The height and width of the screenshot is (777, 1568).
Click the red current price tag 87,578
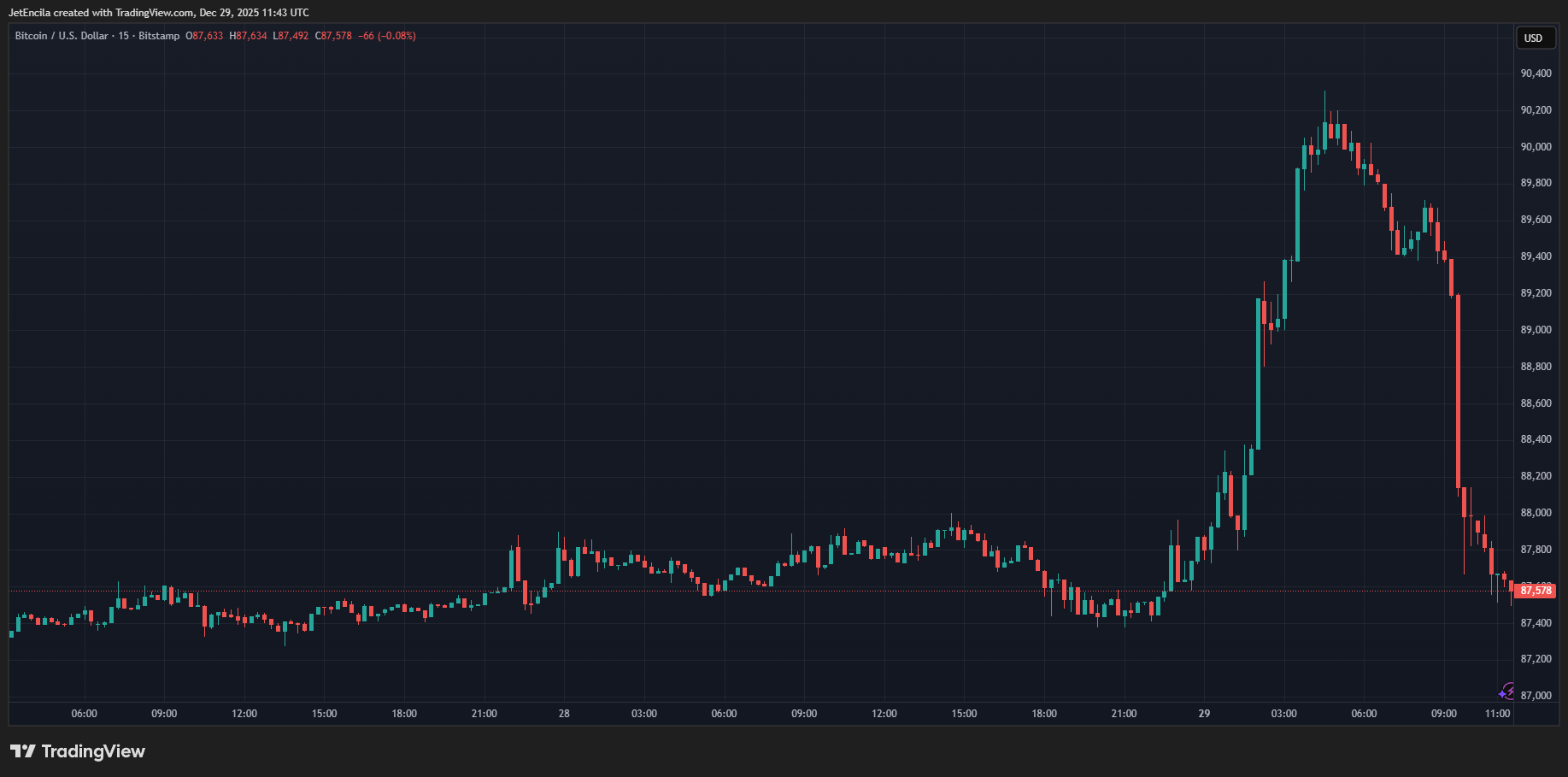click(1534, 591)
